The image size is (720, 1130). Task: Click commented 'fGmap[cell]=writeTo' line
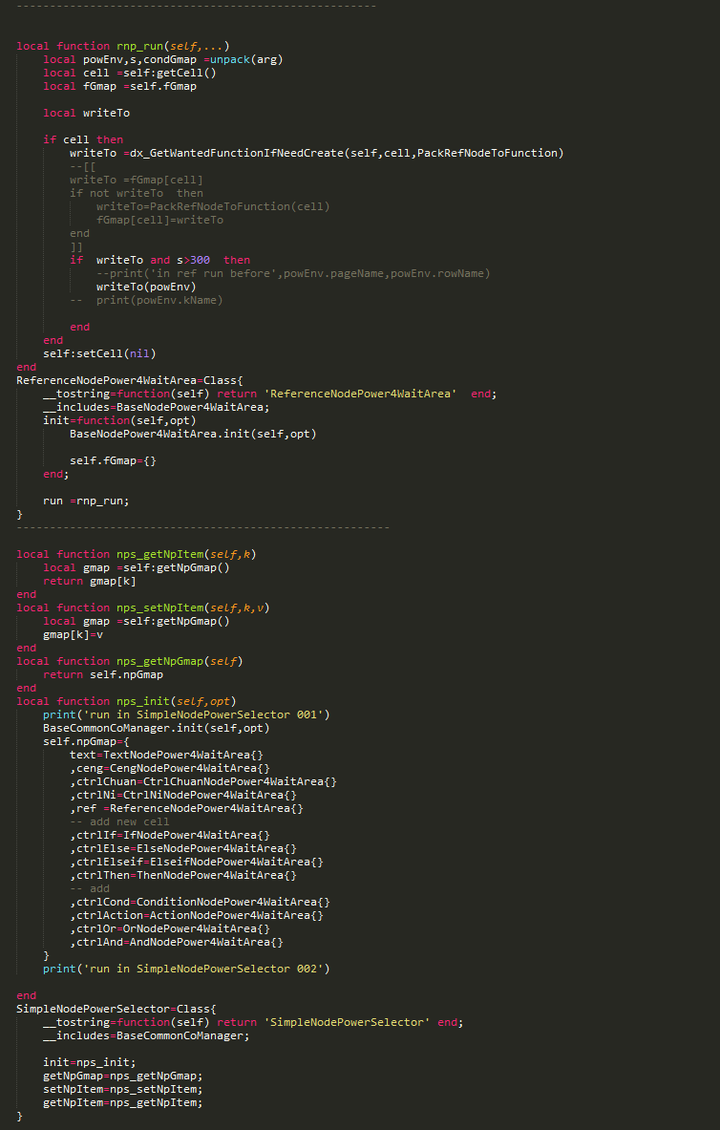pyautogui.click(x=160, y=220)
